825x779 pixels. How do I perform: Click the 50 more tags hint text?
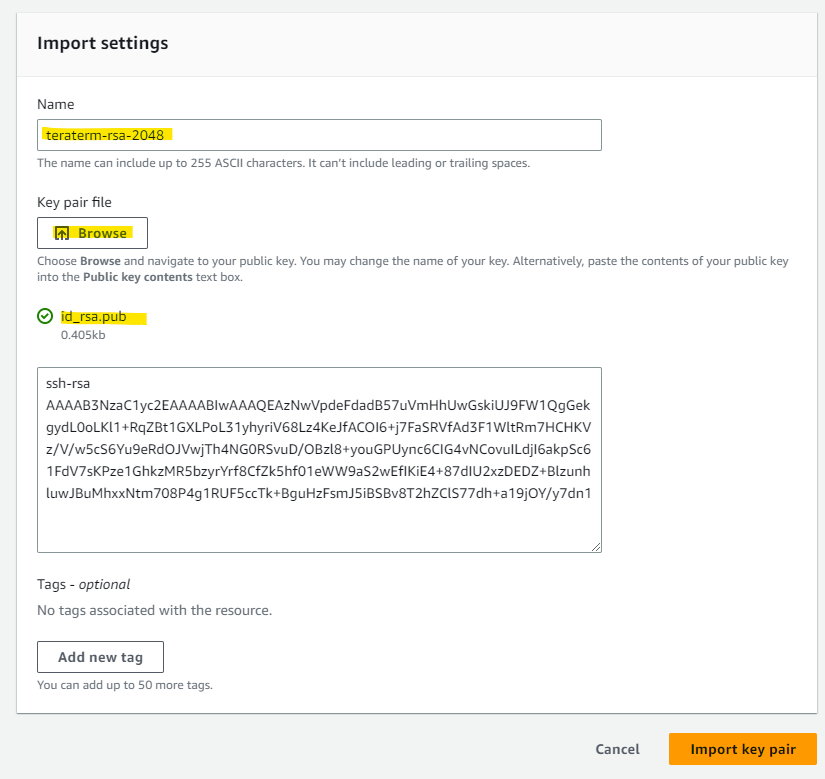pos(120,685)
